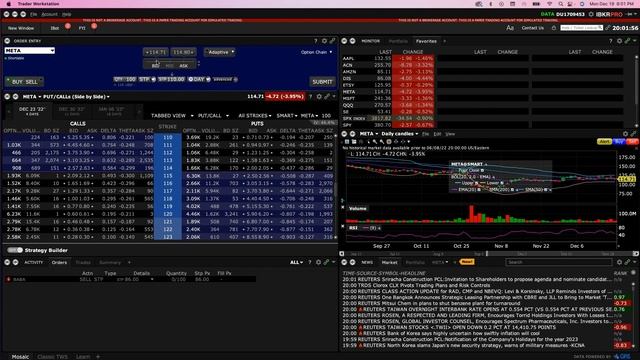Open Account menu in TWS
The image size is (640, 360).
point(49,14)
